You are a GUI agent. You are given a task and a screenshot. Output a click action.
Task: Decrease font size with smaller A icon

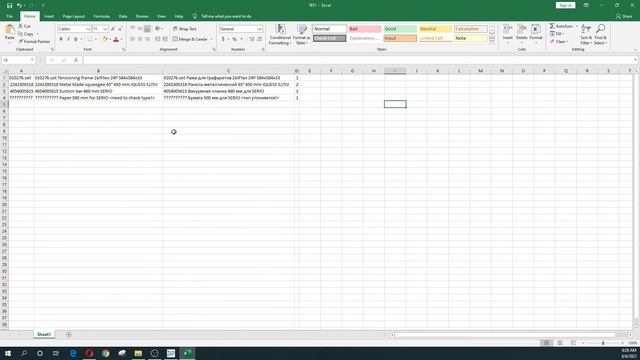coord(120,29)
